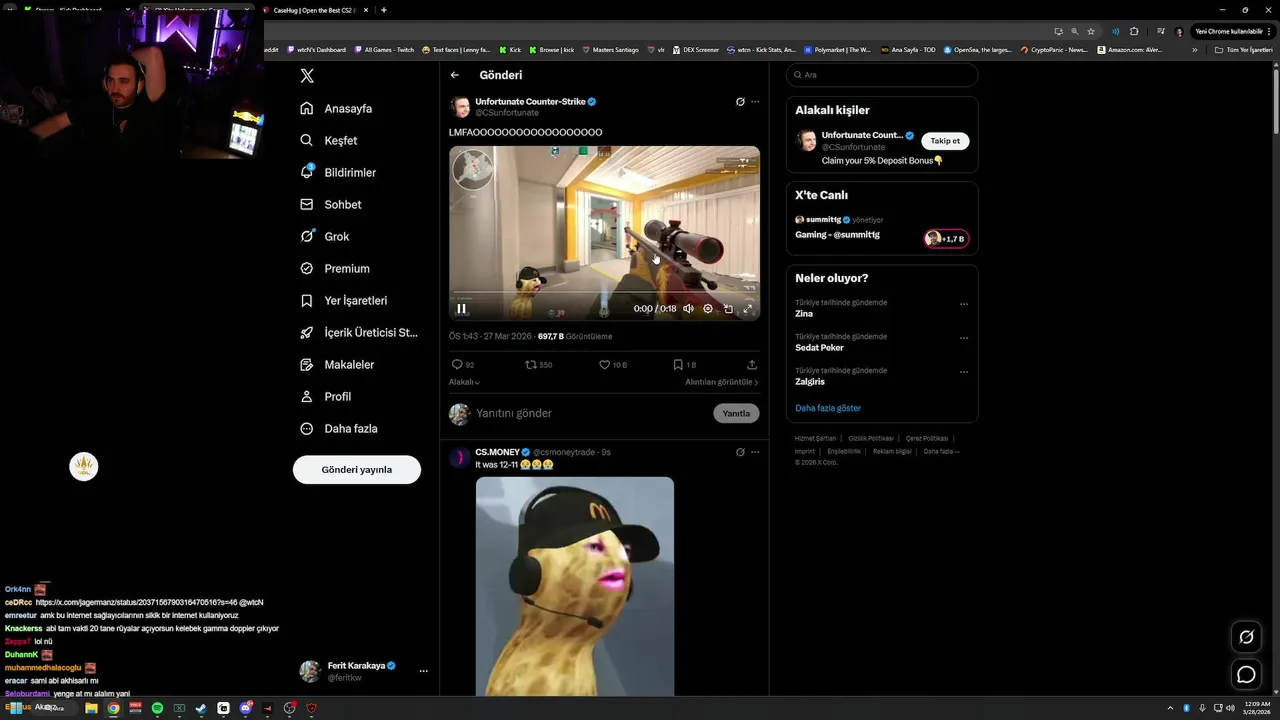Click Daha fazla göster link
This screenshot has height=720, width=1280.
click(x=828, y=408)
